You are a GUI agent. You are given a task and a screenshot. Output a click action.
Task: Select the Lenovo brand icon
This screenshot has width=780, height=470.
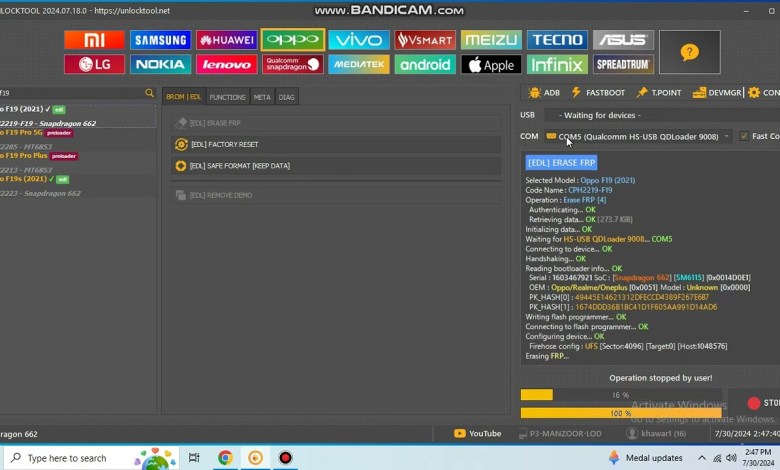[x=226, y=64]
